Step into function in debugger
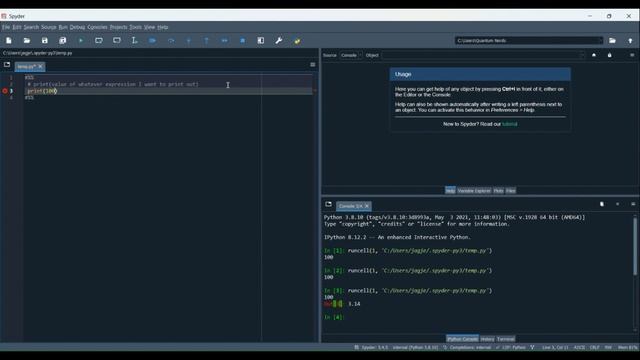 (189, 40)
